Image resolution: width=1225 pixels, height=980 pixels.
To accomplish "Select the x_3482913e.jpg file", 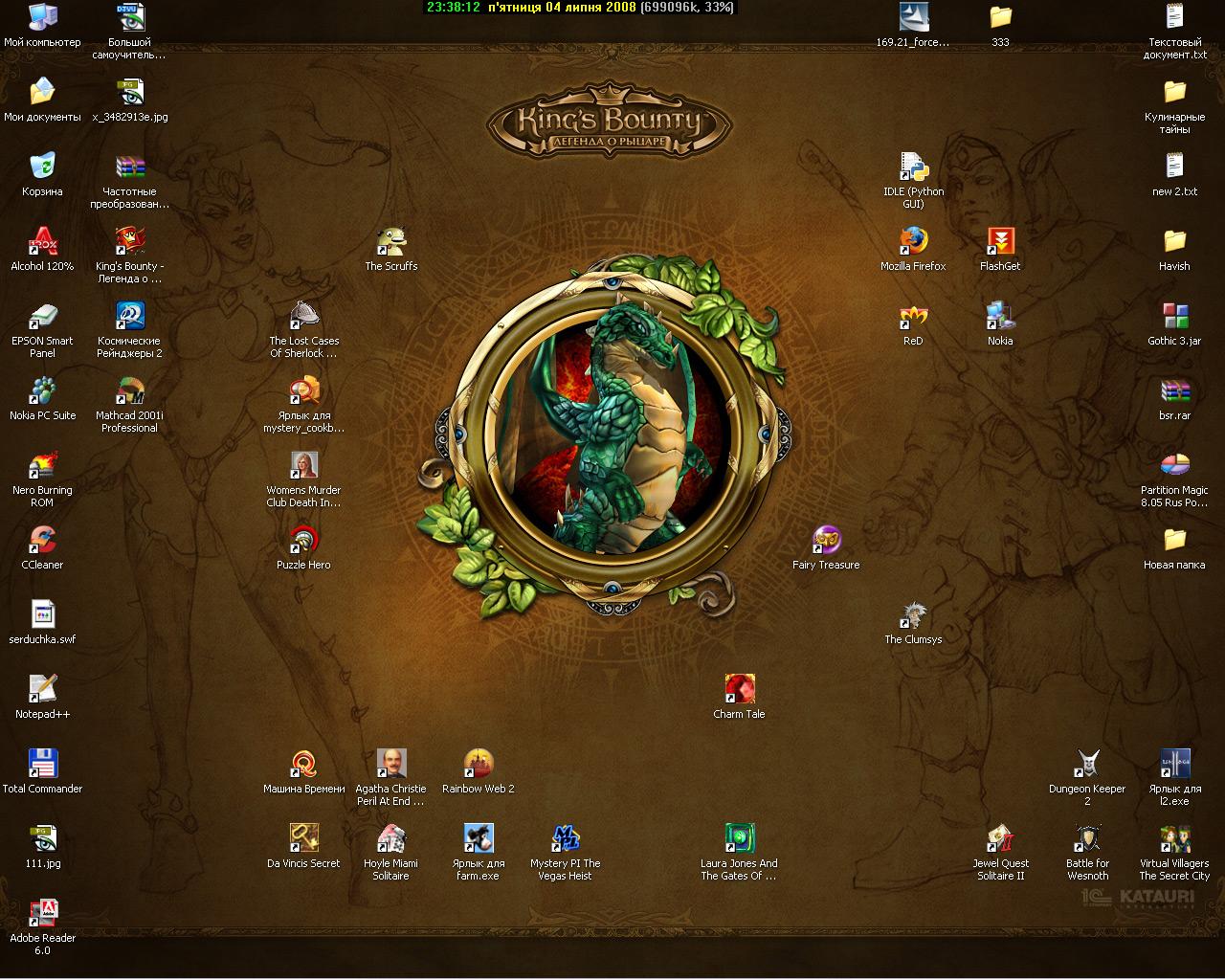I will 129,91.
